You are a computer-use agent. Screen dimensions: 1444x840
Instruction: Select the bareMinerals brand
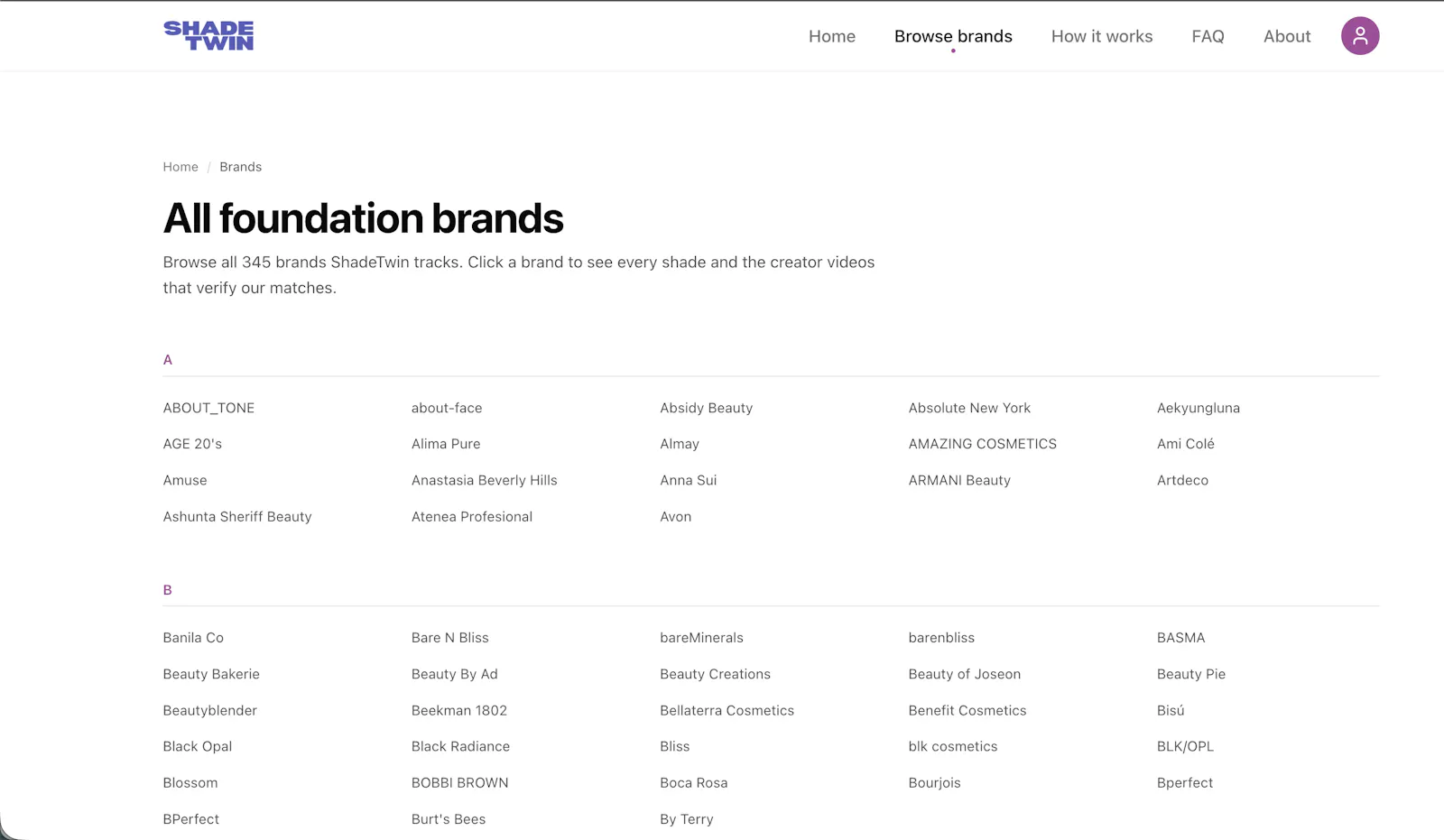[x=701, y=637]
